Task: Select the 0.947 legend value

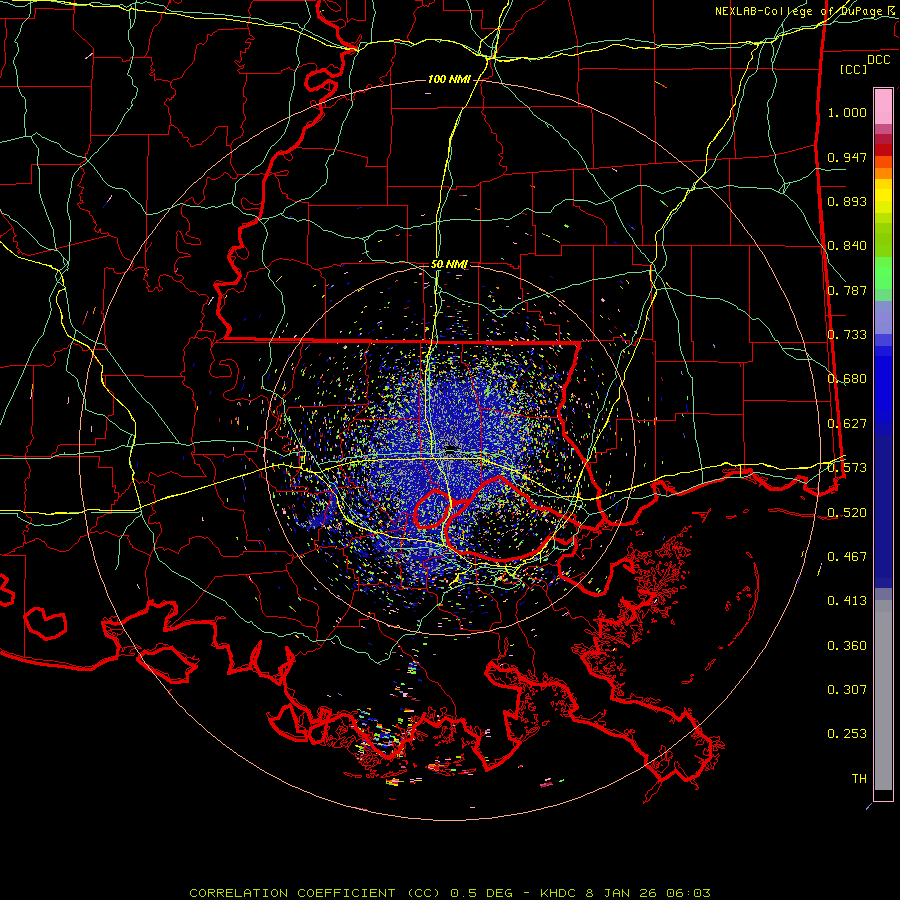Action: (x=847, y=157)
